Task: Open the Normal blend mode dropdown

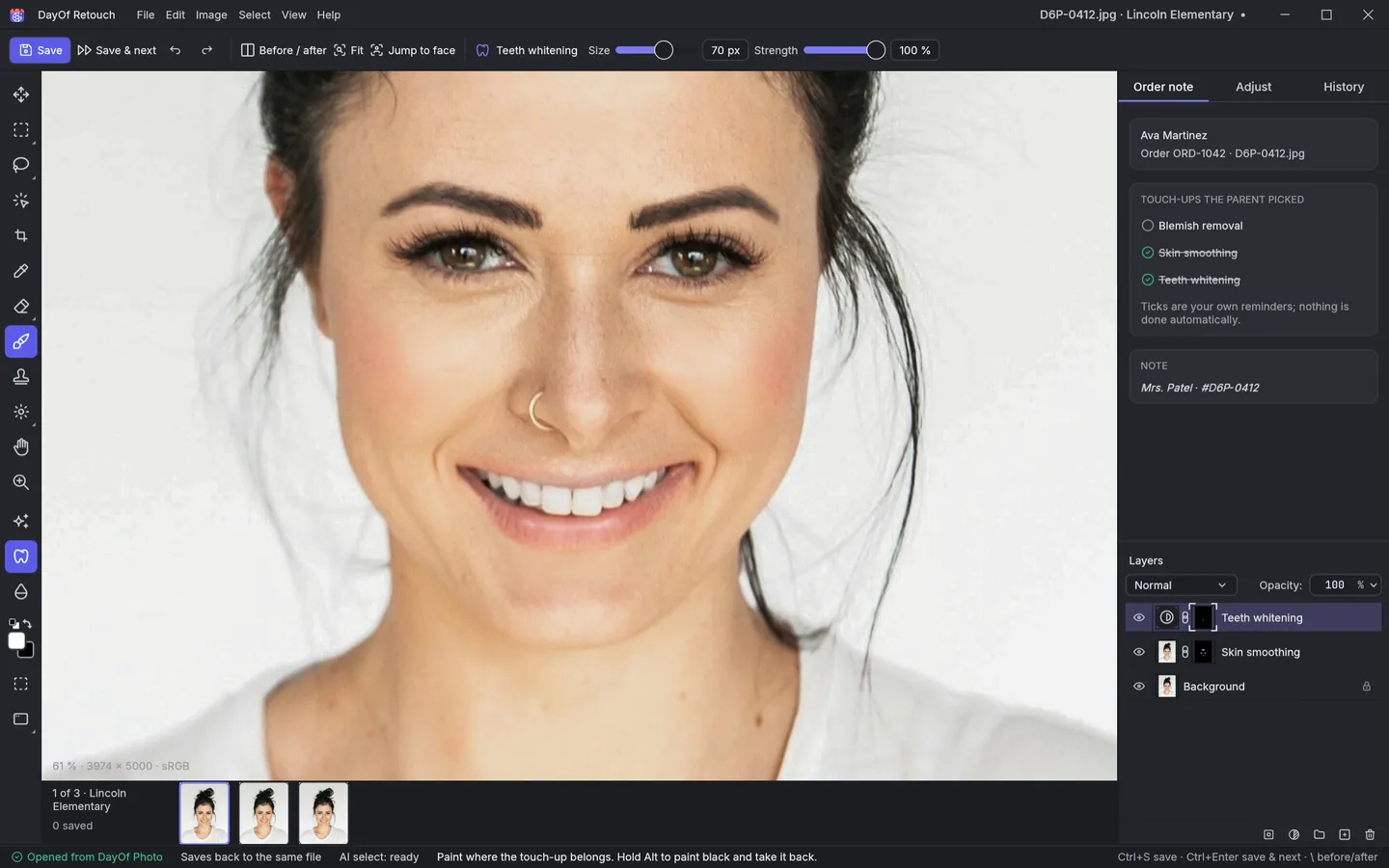Action: point(1181,585)
